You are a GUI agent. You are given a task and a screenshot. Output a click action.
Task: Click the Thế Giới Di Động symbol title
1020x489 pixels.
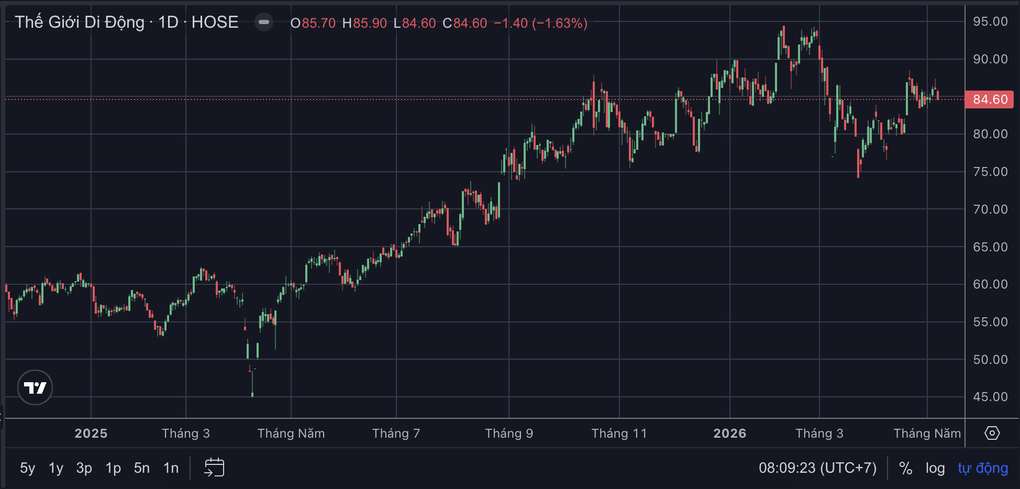[x=81, y=23]
